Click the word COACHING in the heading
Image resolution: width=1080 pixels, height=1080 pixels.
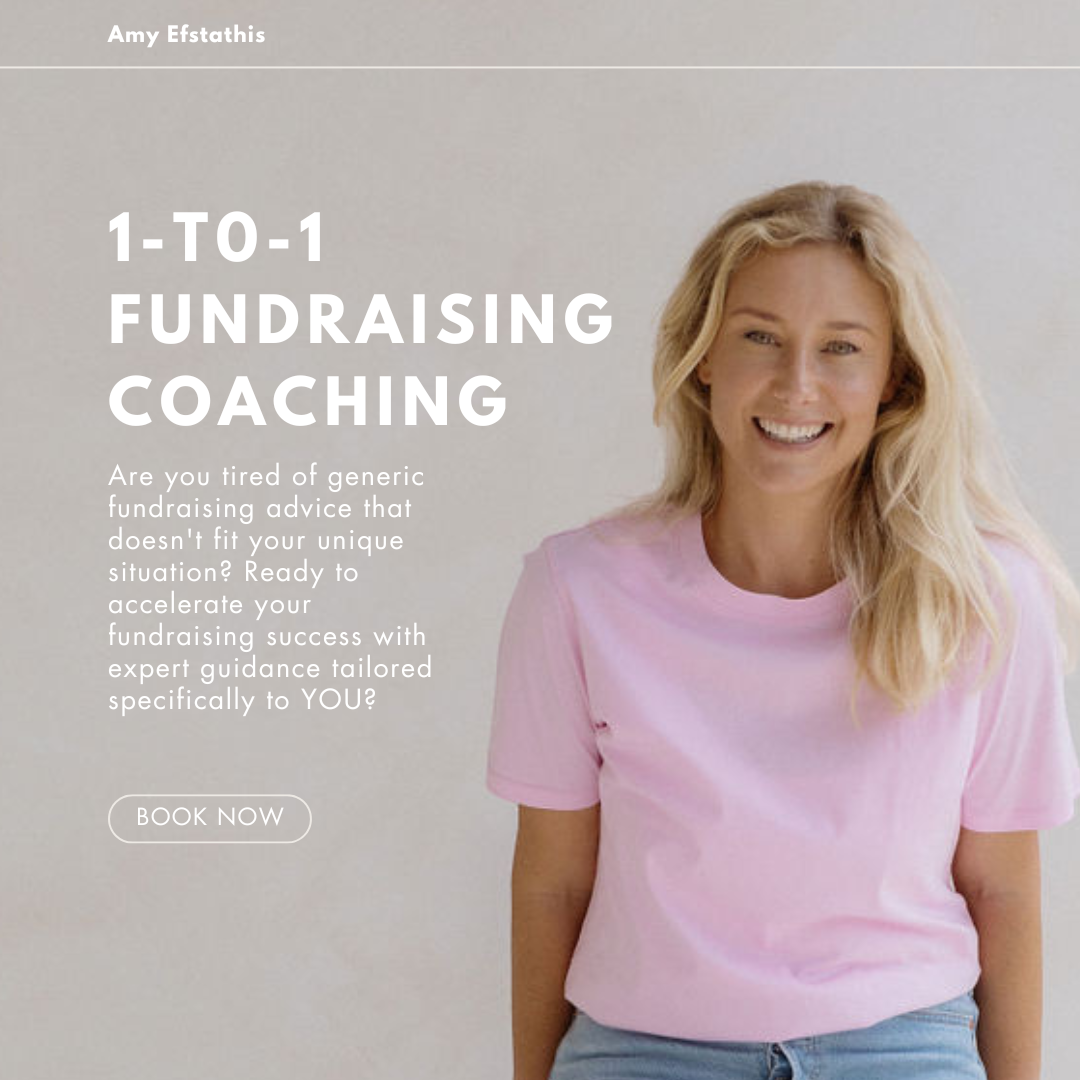pyautogui.click(x=308, y=401)
